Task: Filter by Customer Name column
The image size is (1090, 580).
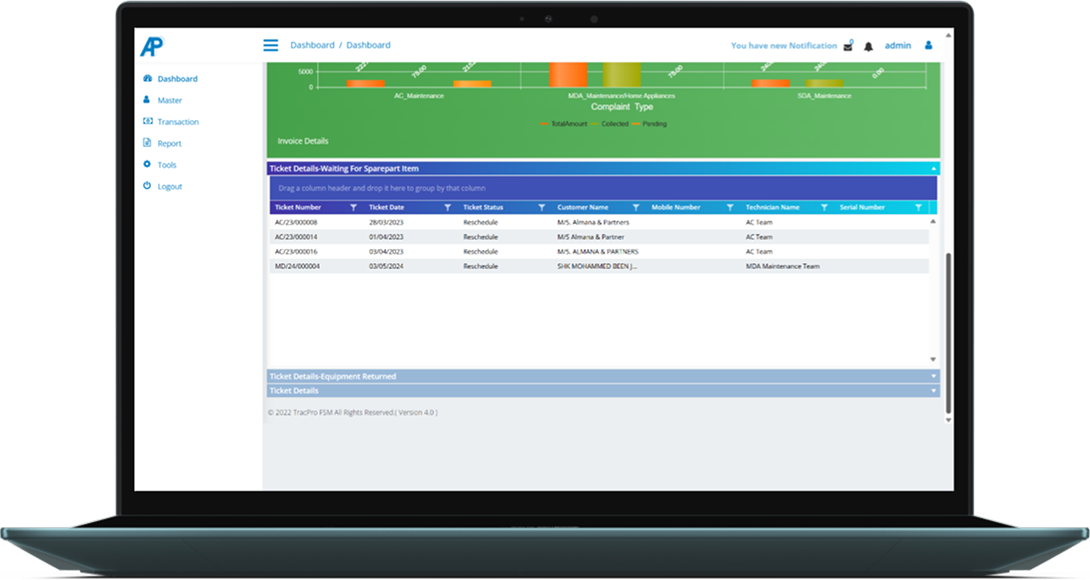Action: [636, 207]
